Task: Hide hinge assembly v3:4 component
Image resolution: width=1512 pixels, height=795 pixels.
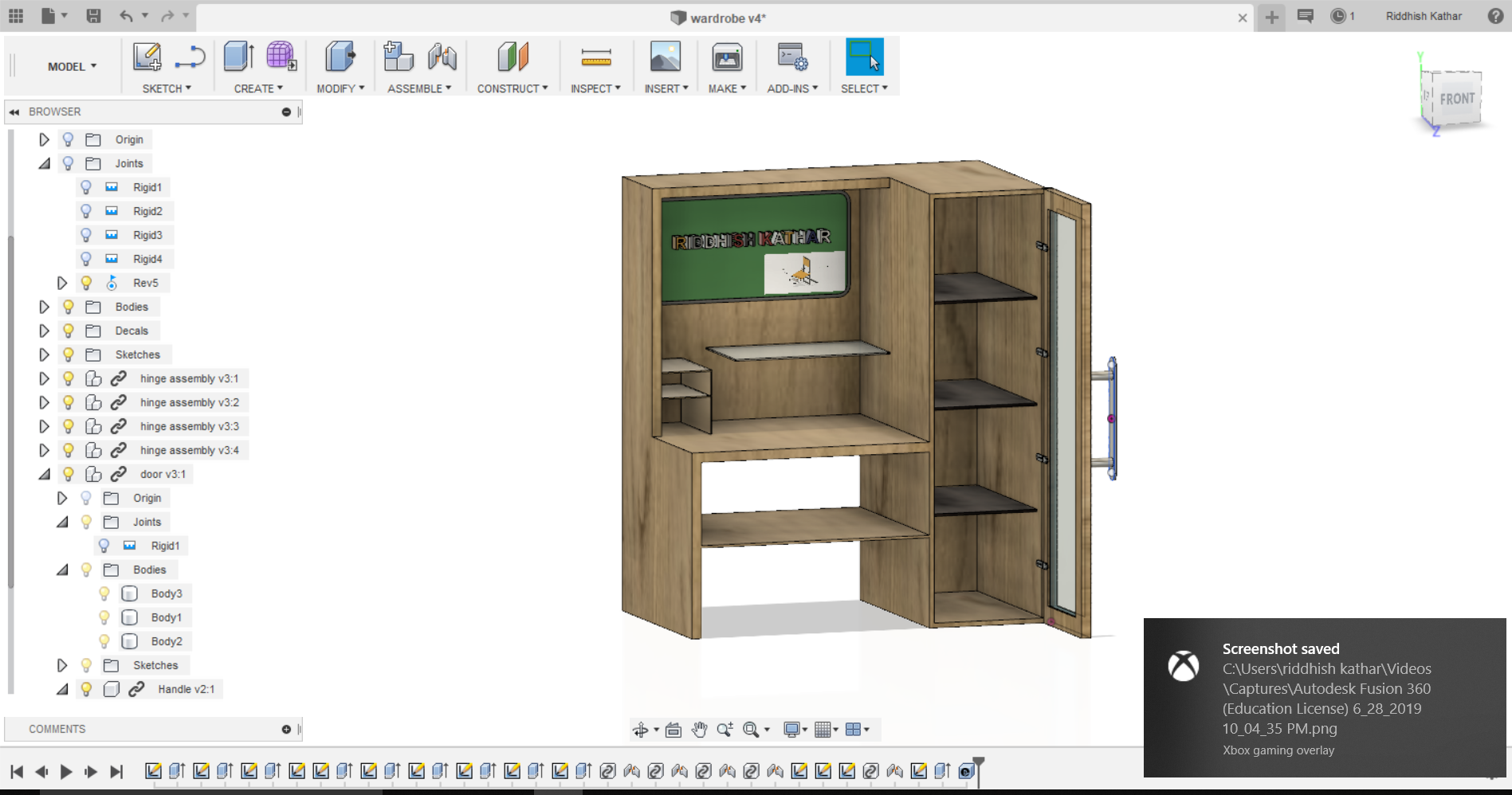Action: 69,450
